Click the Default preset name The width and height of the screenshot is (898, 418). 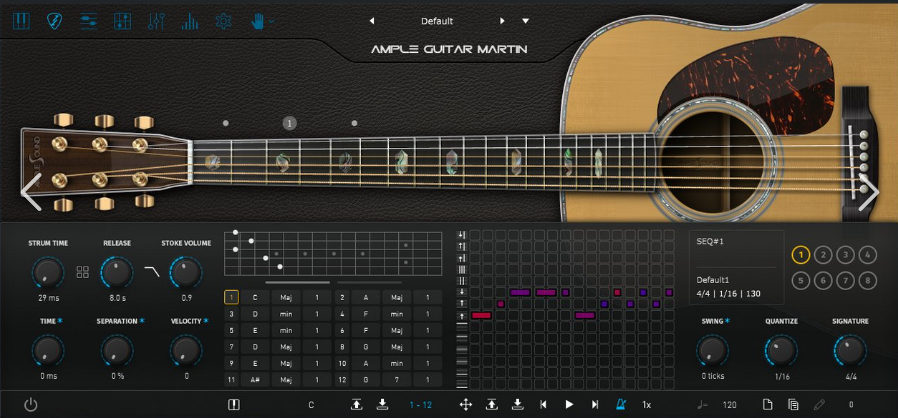437,21
